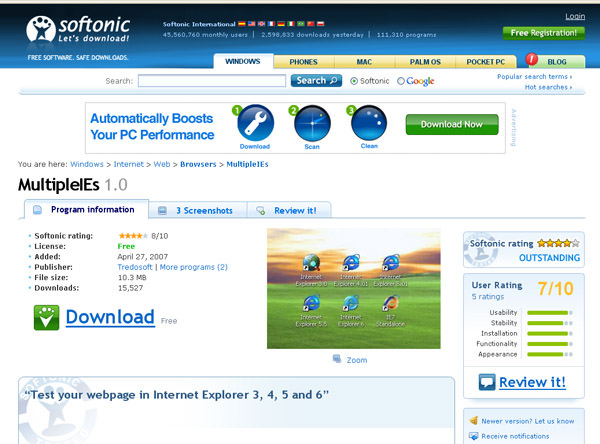Screen dimensions: 600x444
Task: Click the Review it speech bubble icon
Action: [x=487, y=382]
